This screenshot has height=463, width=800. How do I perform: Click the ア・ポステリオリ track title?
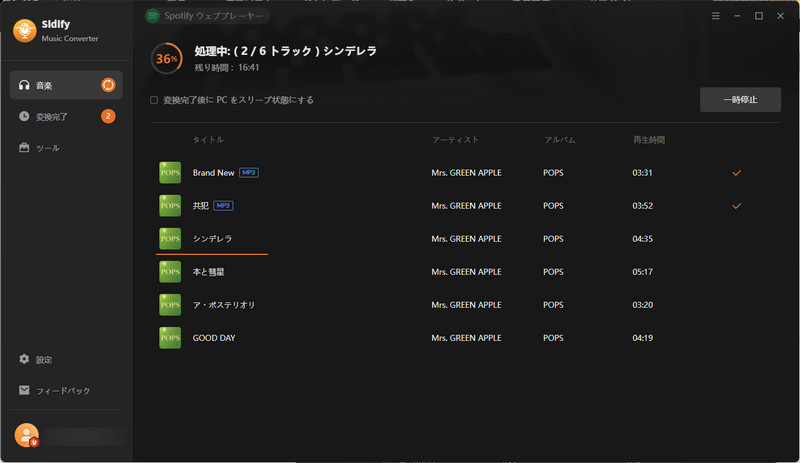click(x=223, y=305)
